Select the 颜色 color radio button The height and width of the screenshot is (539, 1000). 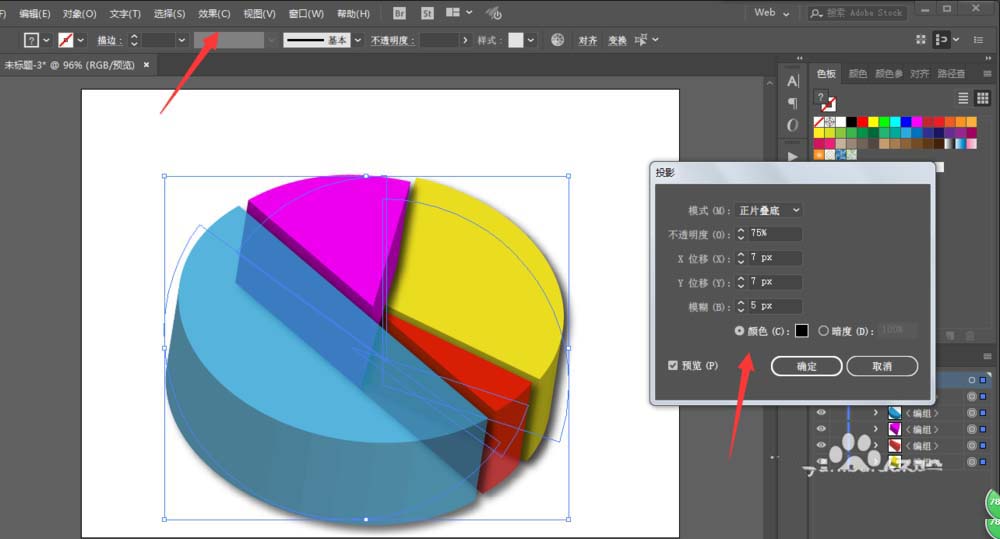[x=739, y=330]
